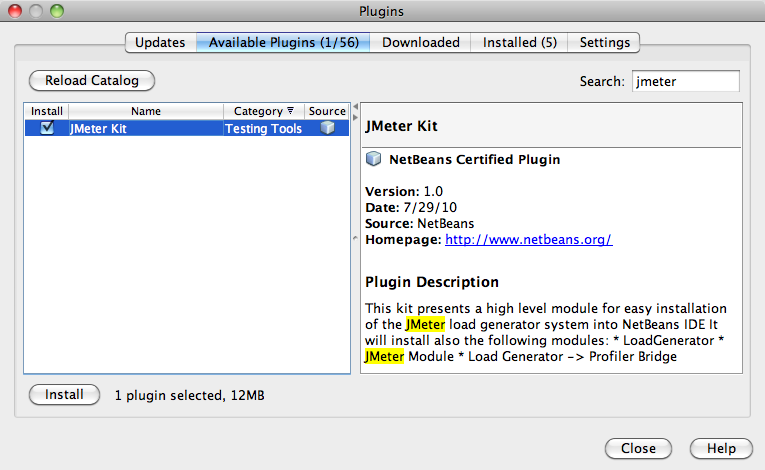Click the sort indicator in the Category header
Image resolution: width=765 pixels, height=470 pixels.
290,112
